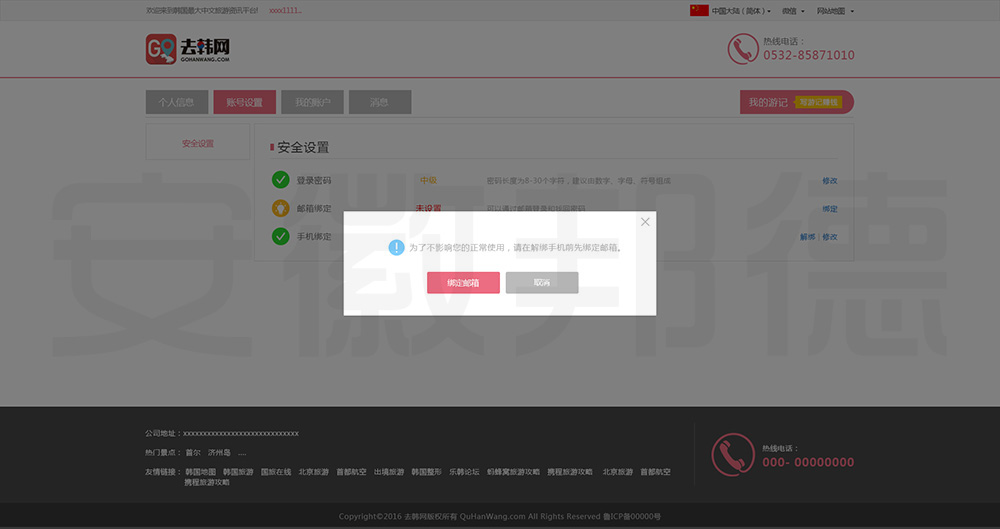Close the dialog with the X icon
The width and height of the screenshot is (1000, 529).
645,222
